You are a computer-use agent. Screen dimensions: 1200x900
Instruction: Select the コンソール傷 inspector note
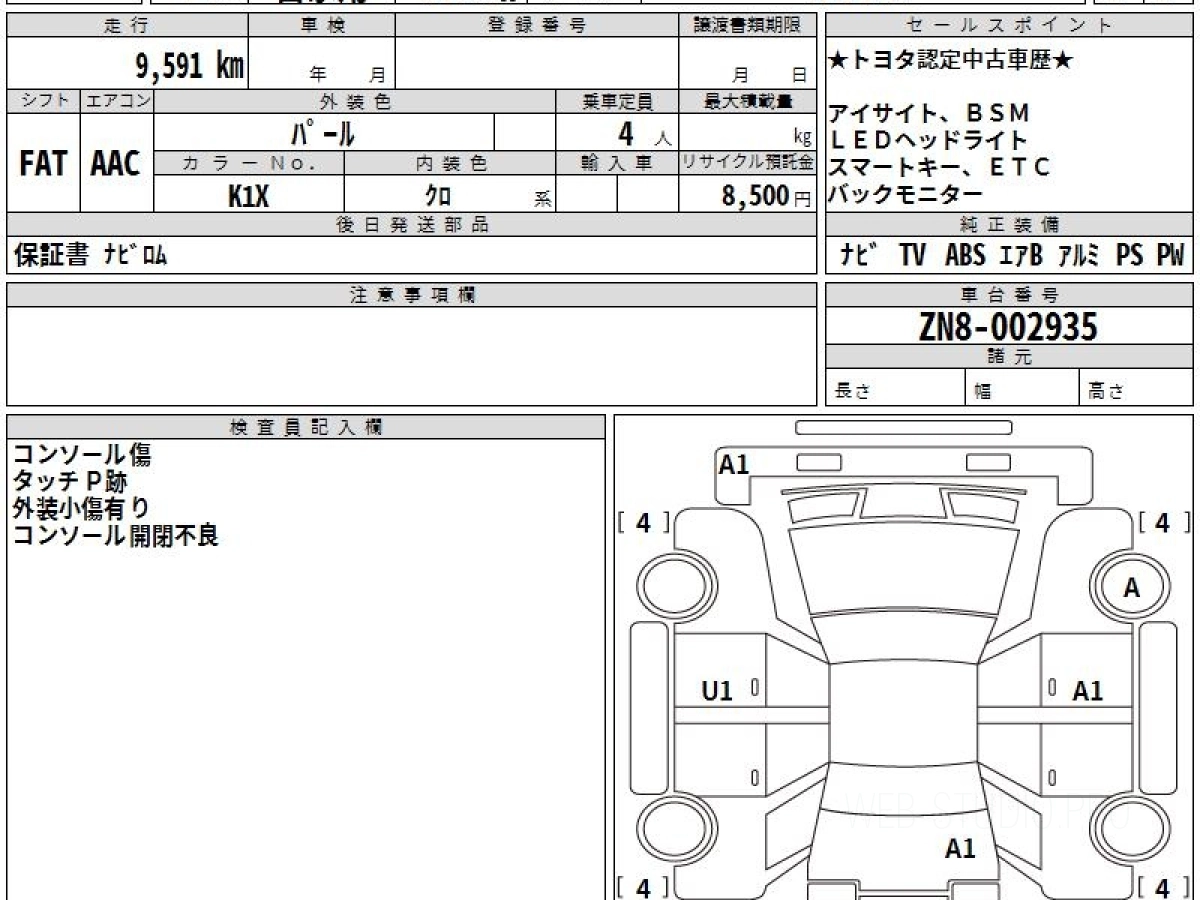click(82, 456)
